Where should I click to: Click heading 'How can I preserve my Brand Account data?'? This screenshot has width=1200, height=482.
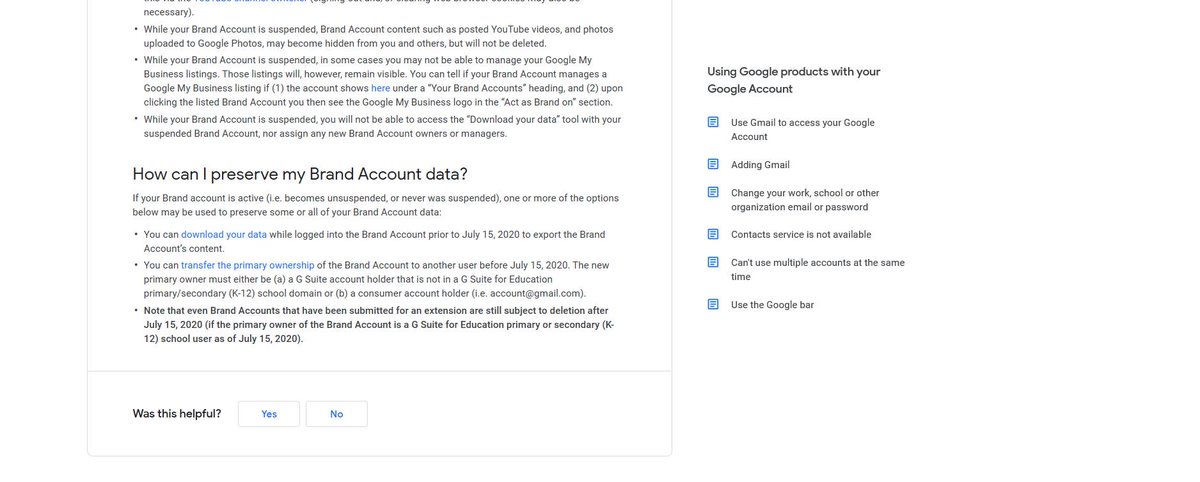pos(300,173)
